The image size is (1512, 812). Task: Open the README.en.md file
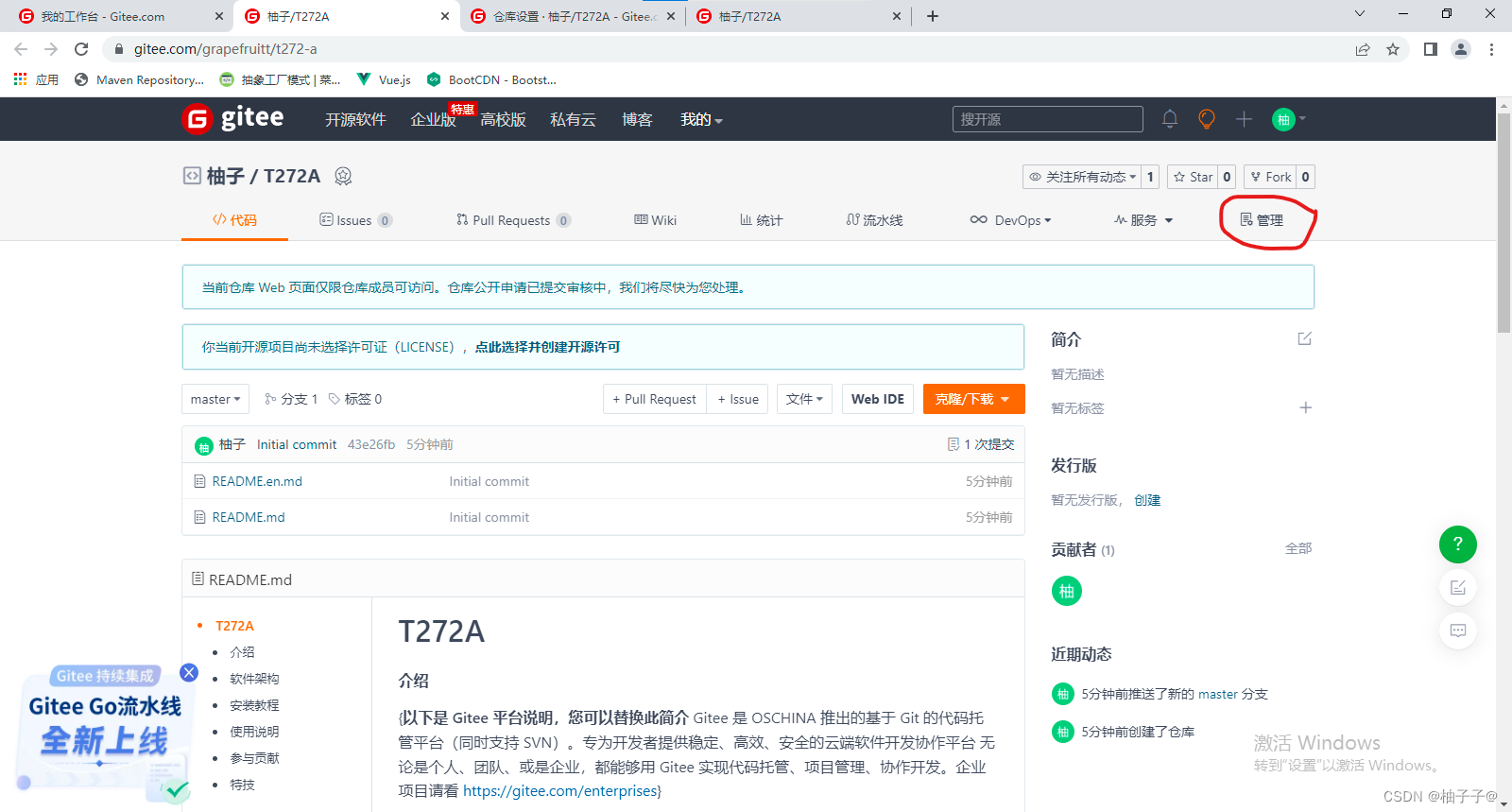coord(257,481)
